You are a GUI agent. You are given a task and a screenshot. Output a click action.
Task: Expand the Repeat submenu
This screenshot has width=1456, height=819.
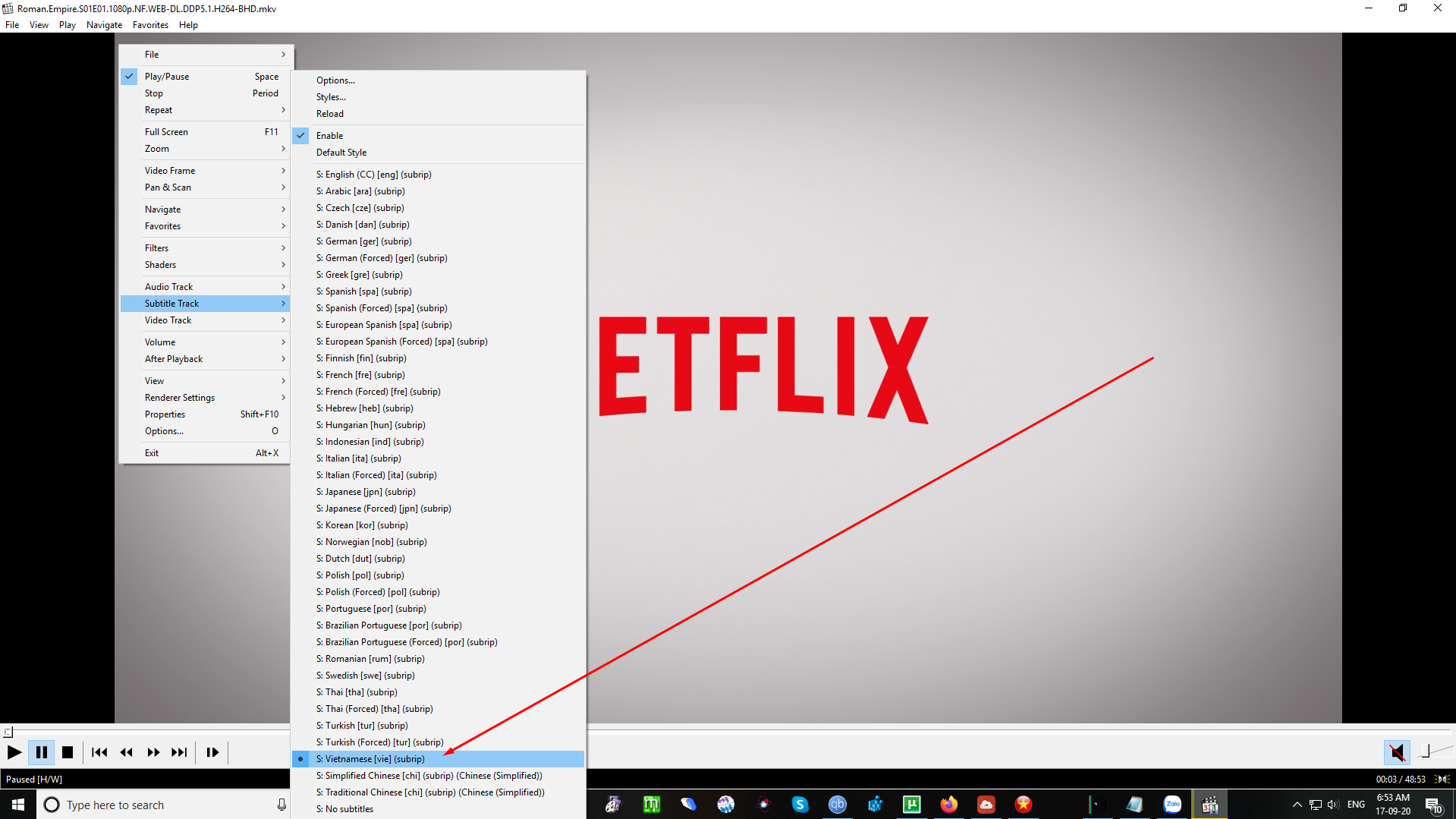tap(206, 110)
